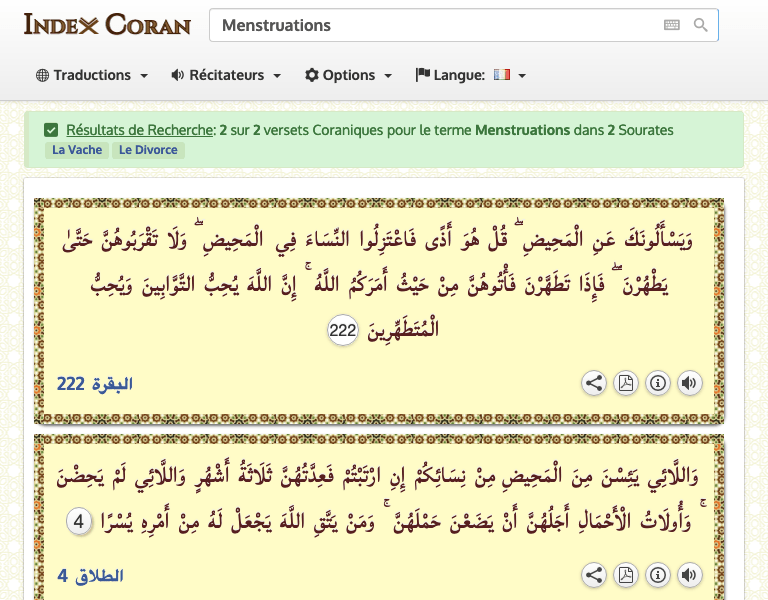768x600 pixels.
Task: Open the Langue flag dropdown
Action: pos(471,75)
